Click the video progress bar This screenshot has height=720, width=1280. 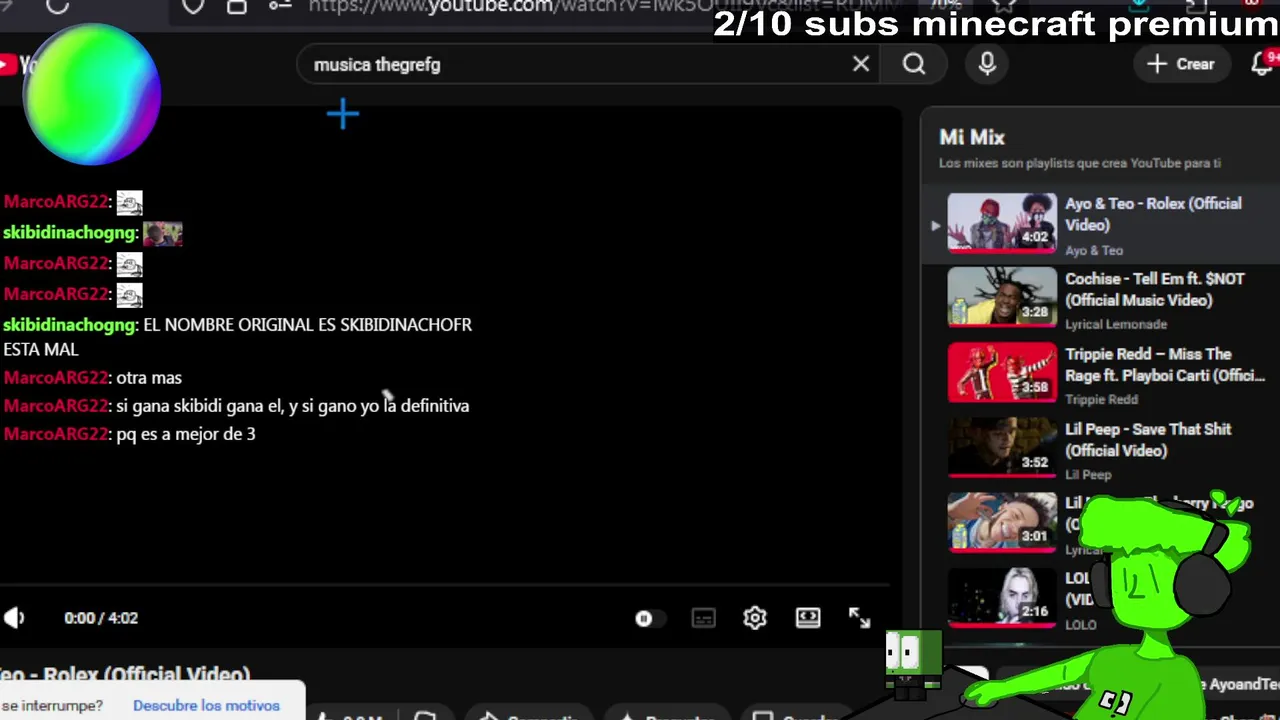[445, 585]
